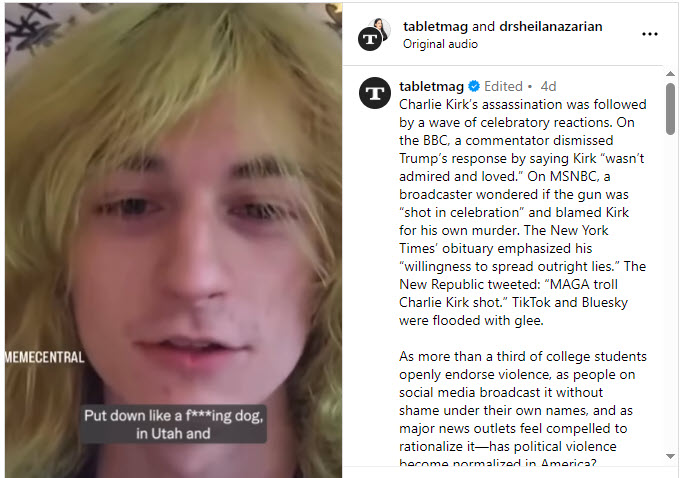Image resolution: width=682 pixels, height=478 pixels.
Task: Click drsheilanazarian's small profile photo
Action: (x=379, y=25)
